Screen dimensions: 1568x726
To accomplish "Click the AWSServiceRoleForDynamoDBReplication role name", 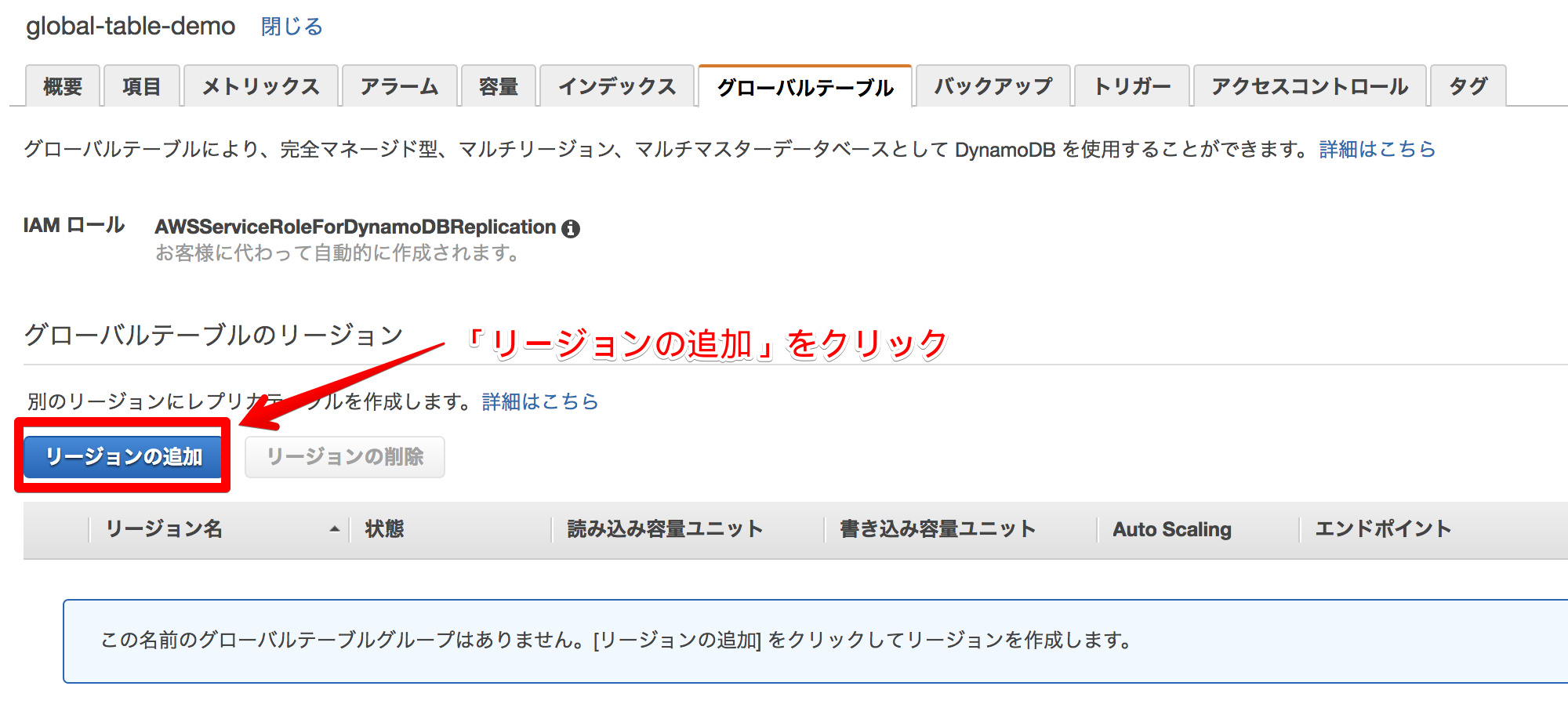I will coord(355,227).
